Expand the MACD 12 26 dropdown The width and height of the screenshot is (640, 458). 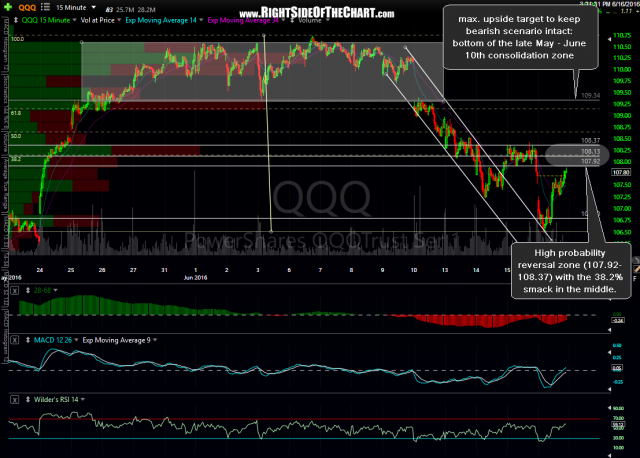click(76, 340)
